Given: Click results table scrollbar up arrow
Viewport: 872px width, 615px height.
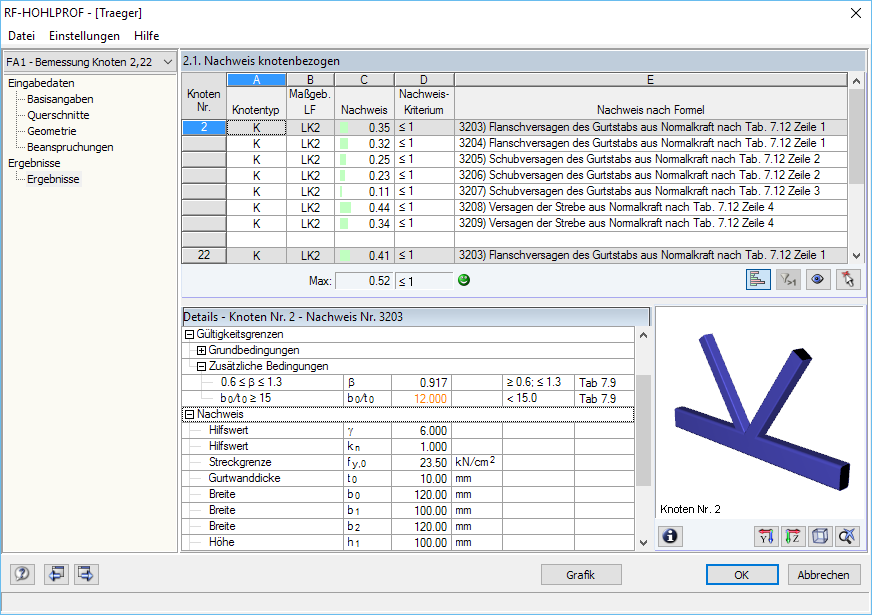Looking at the screenshot, I should click(x=856, y=81).
